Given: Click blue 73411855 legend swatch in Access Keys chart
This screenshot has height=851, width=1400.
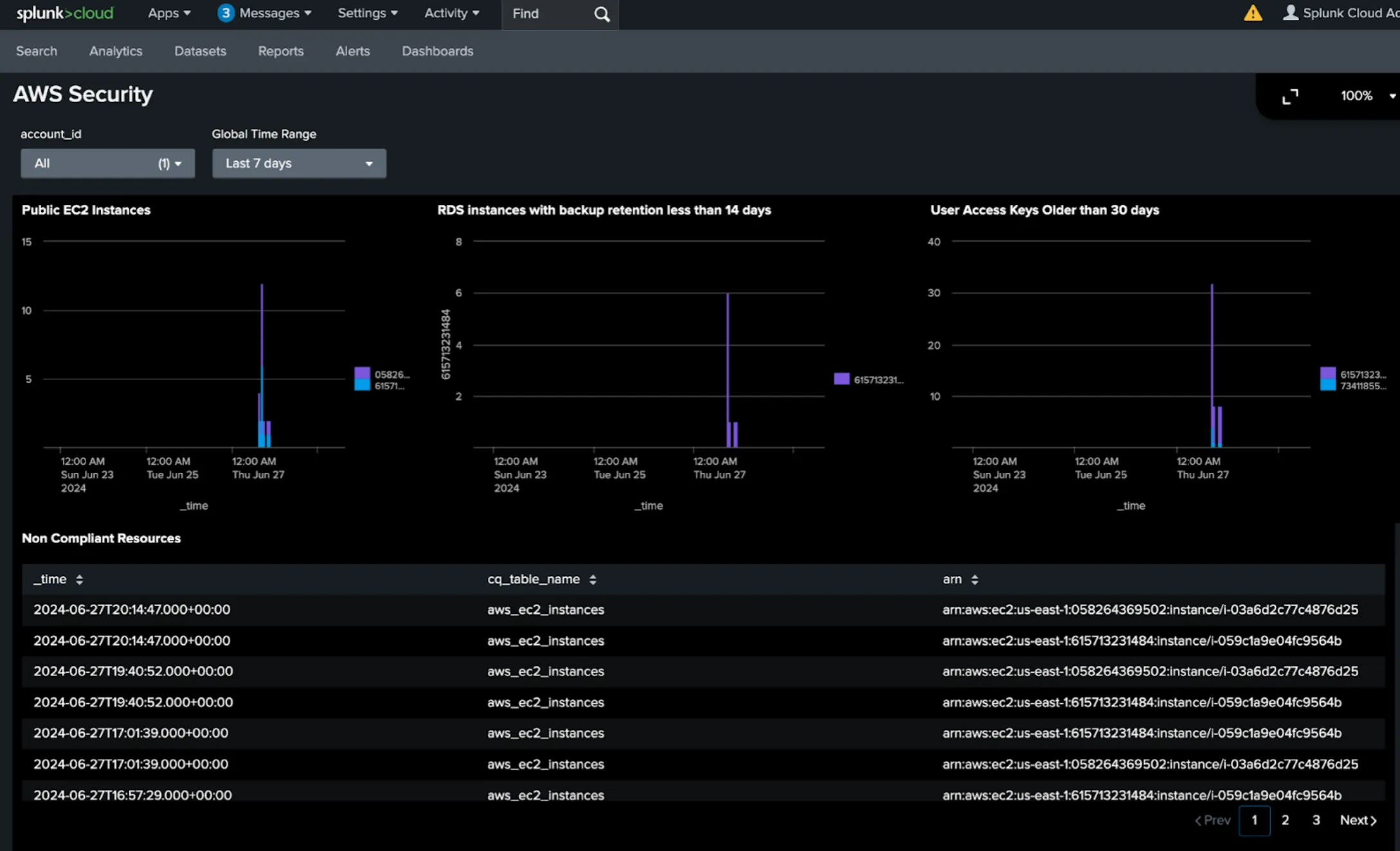Looking at the screenshot, I should click(1327, 385).
